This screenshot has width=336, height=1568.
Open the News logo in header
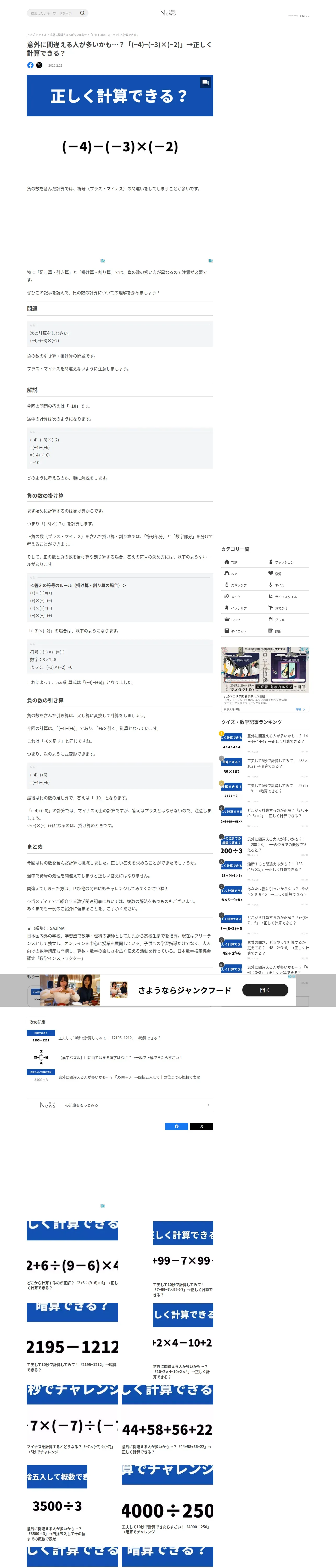coord(168,13)
